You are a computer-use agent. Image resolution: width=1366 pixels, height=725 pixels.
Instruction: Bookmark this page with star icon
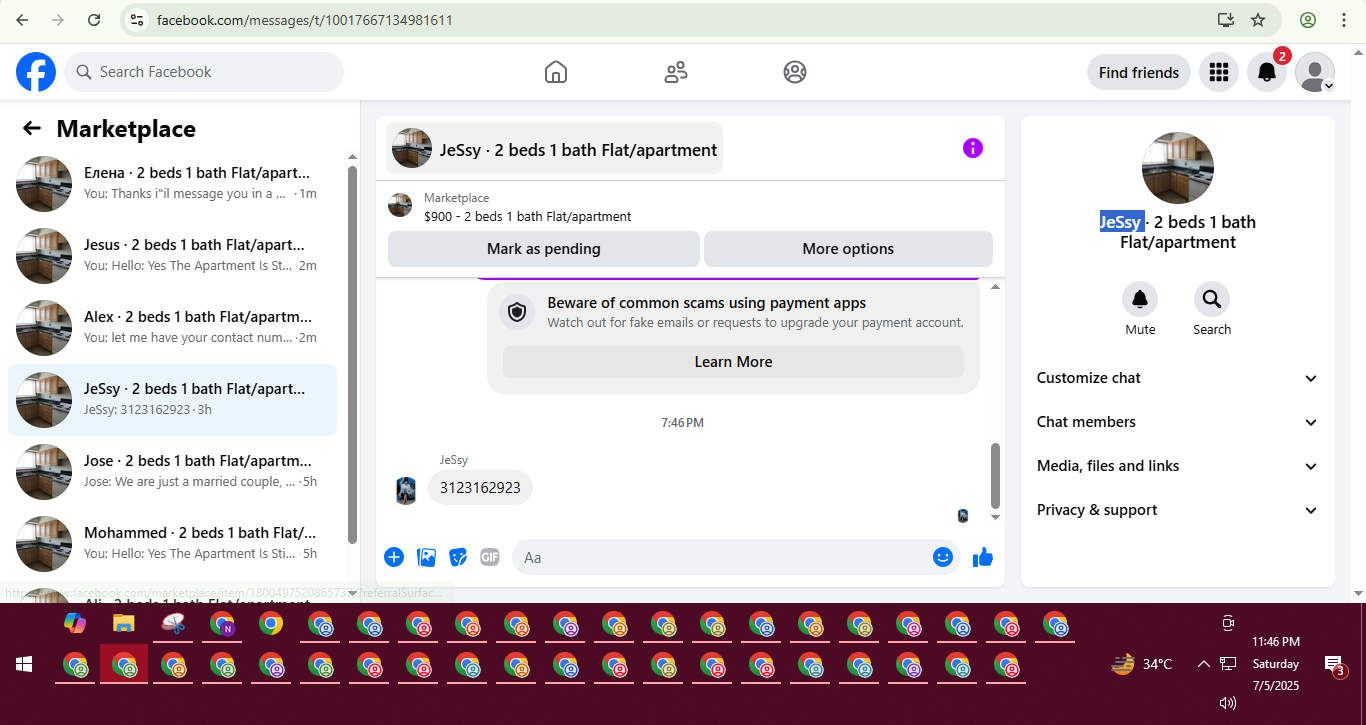pos(1258,20)
